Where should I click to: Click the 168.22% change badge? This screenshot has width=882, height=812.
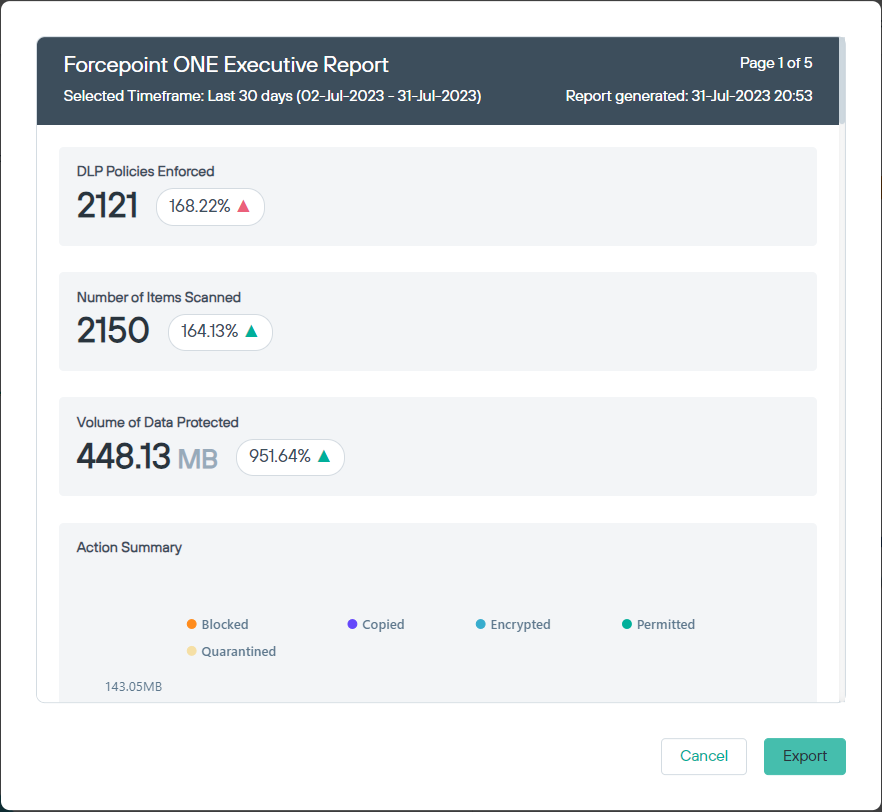(x=210, y=207)
